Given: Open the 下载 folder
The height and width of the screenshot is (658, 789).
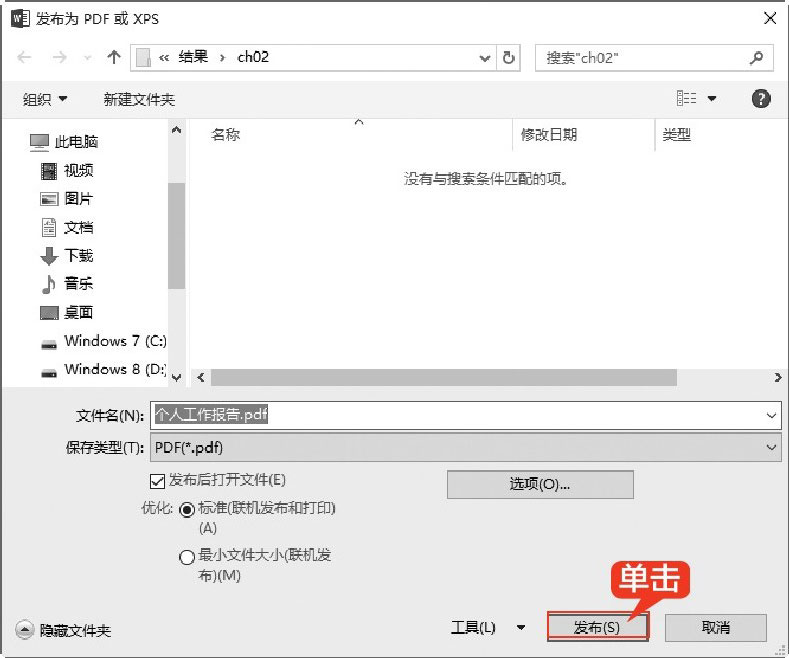Looking at the screenshot, I should point(78,256).
